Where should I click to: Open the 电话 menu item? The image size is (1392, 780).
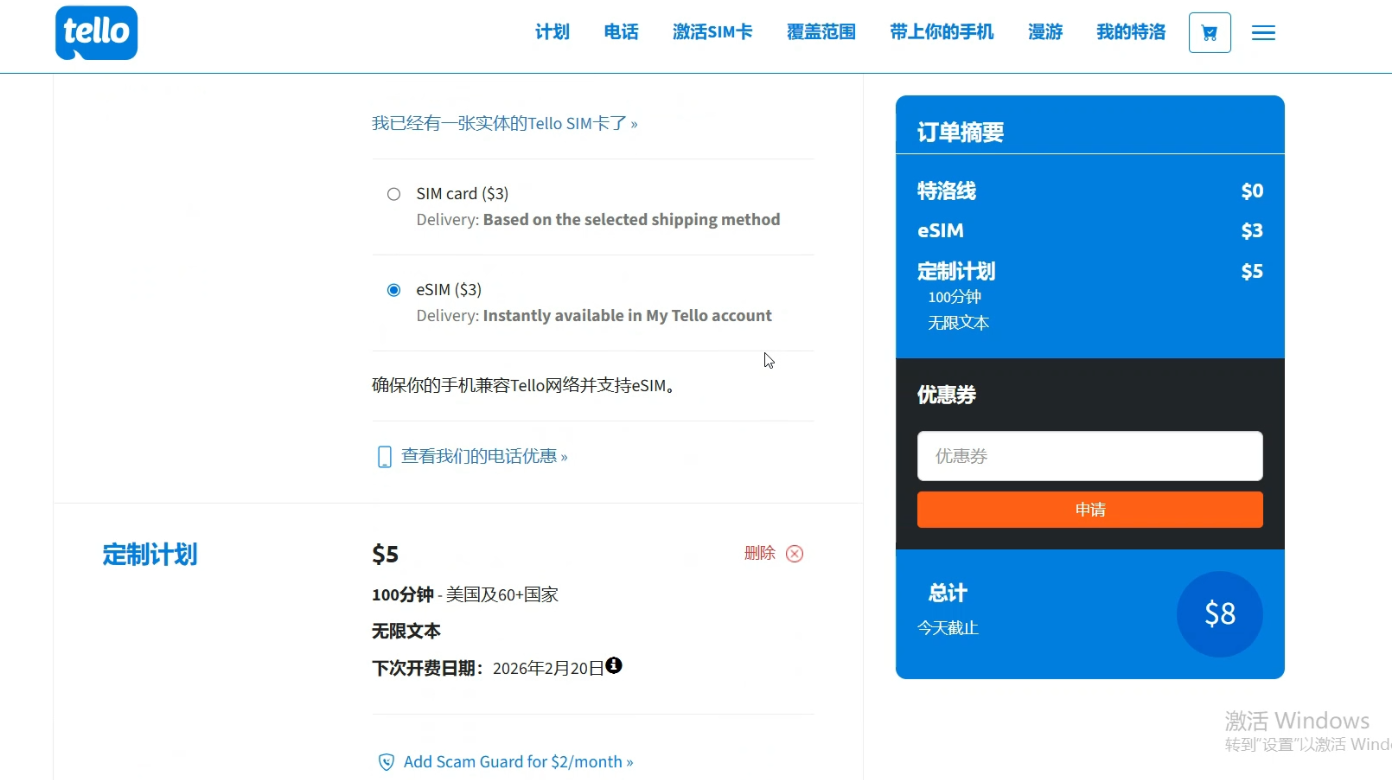tap(621, 32)
